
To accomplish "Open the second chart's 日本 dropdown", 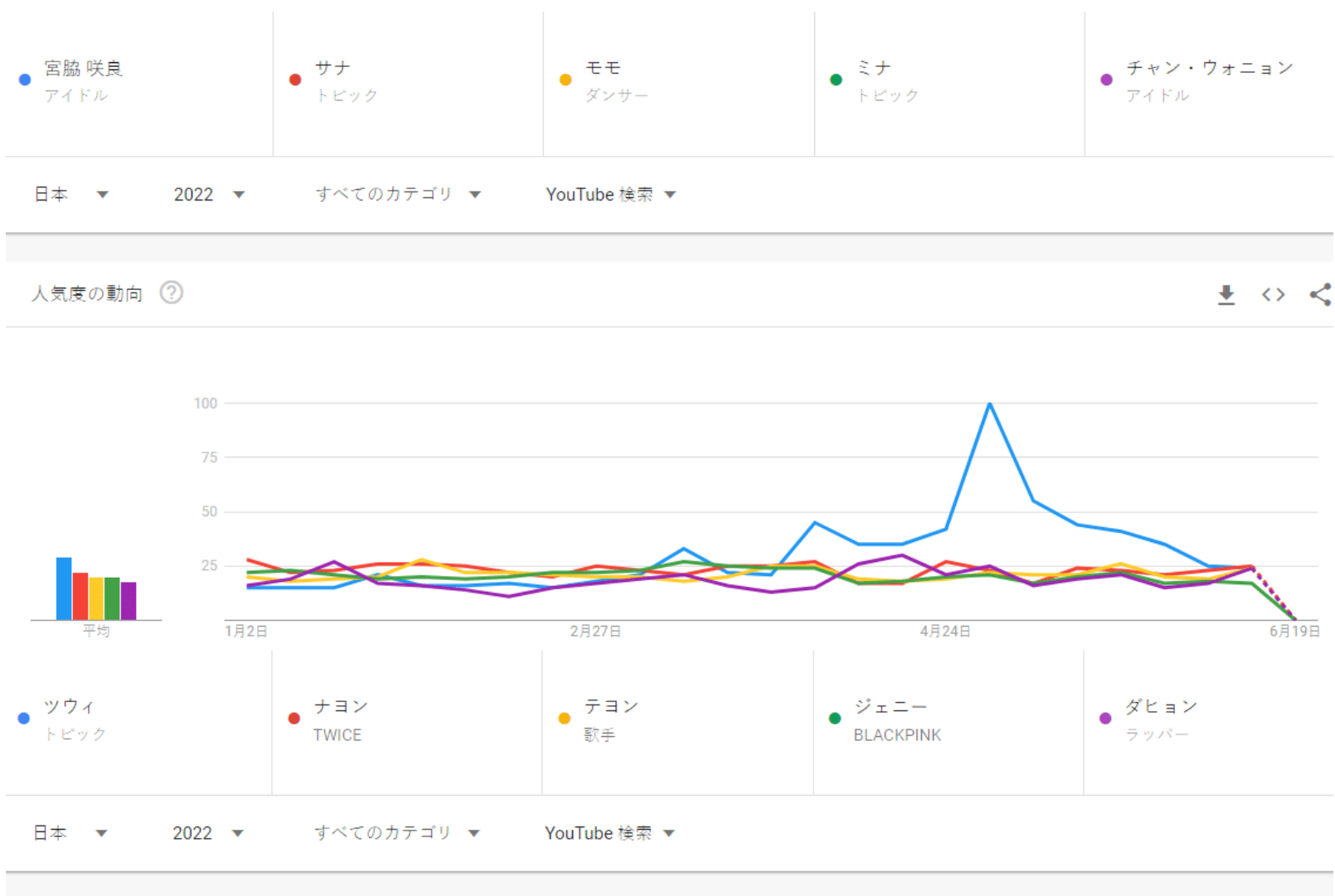I will pos(72,832).
